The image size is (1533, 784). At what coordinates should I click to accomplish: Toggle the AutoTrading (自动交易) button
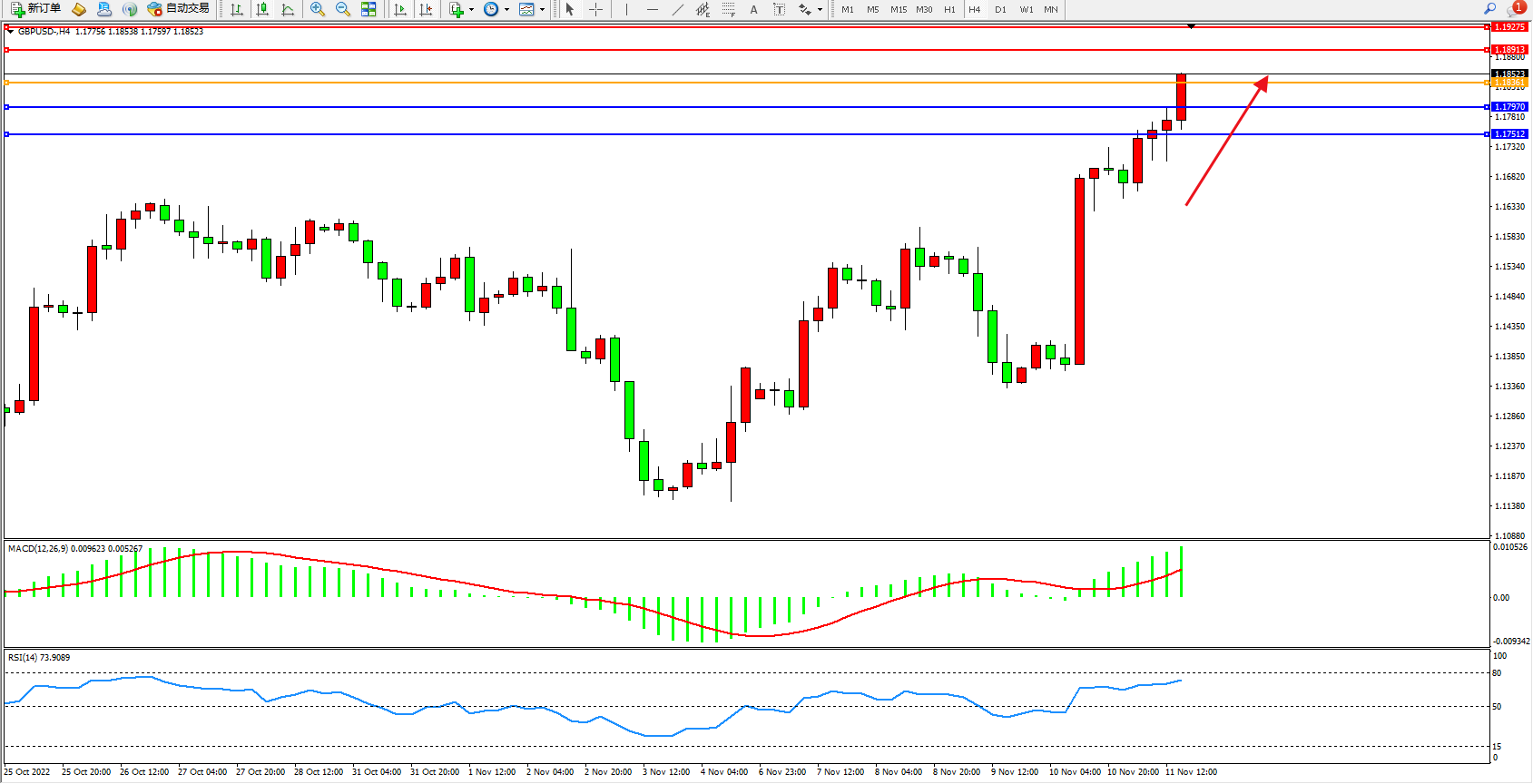coord(179,9)
